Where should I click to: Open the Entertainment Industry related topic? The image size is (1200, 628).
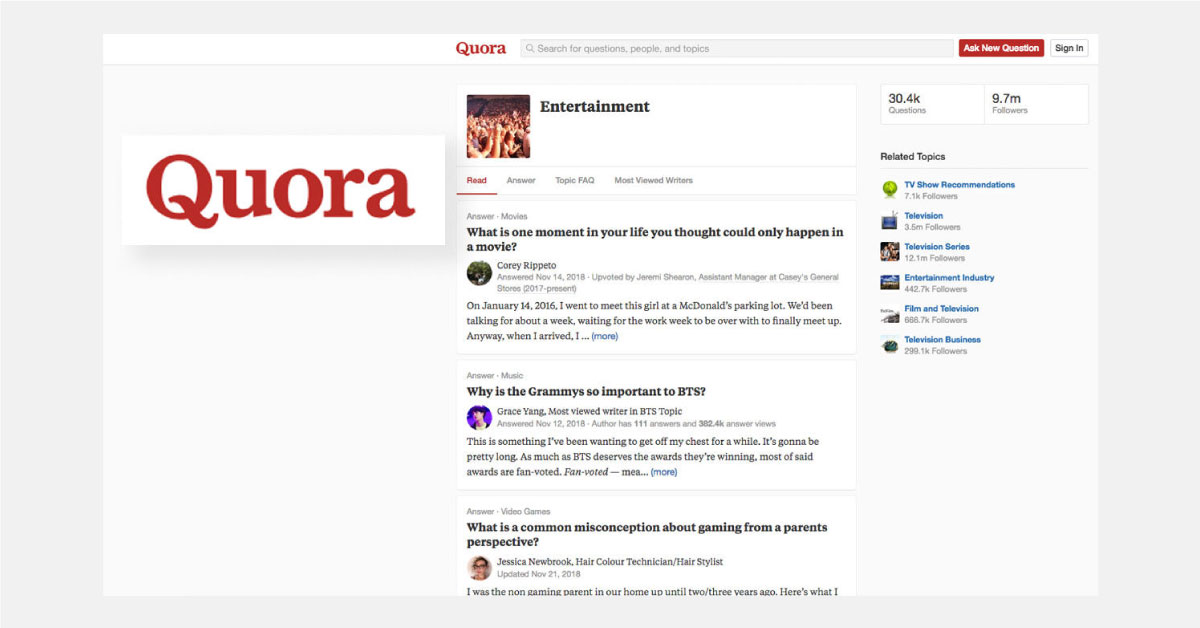point(949,278)
